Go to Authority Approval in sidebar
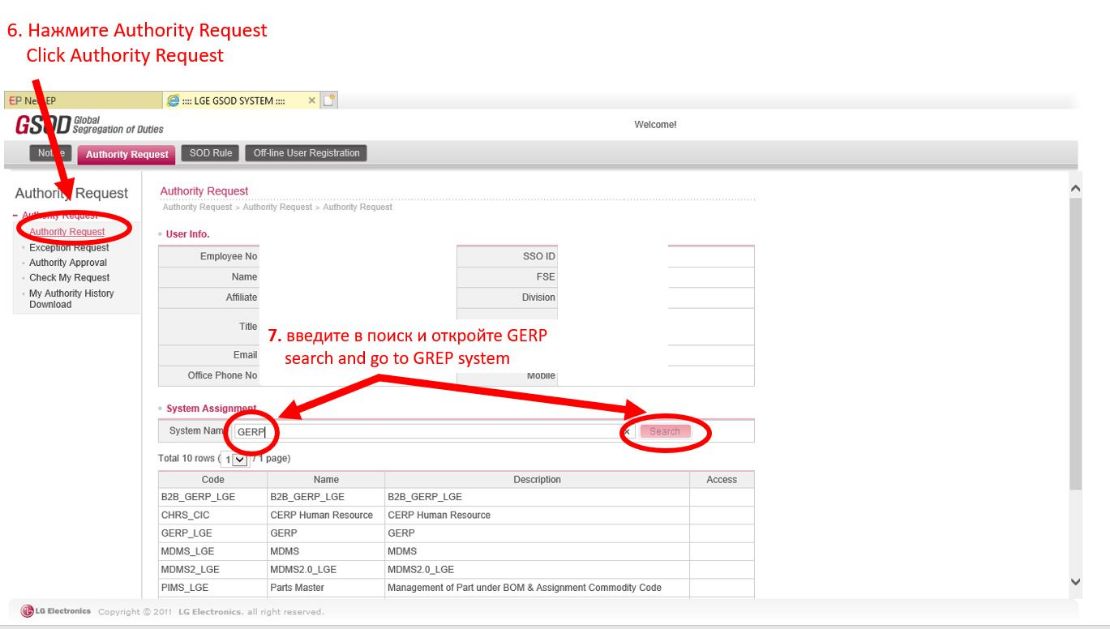The width and height of the screenshot is (1110, 629). [68, 263]
